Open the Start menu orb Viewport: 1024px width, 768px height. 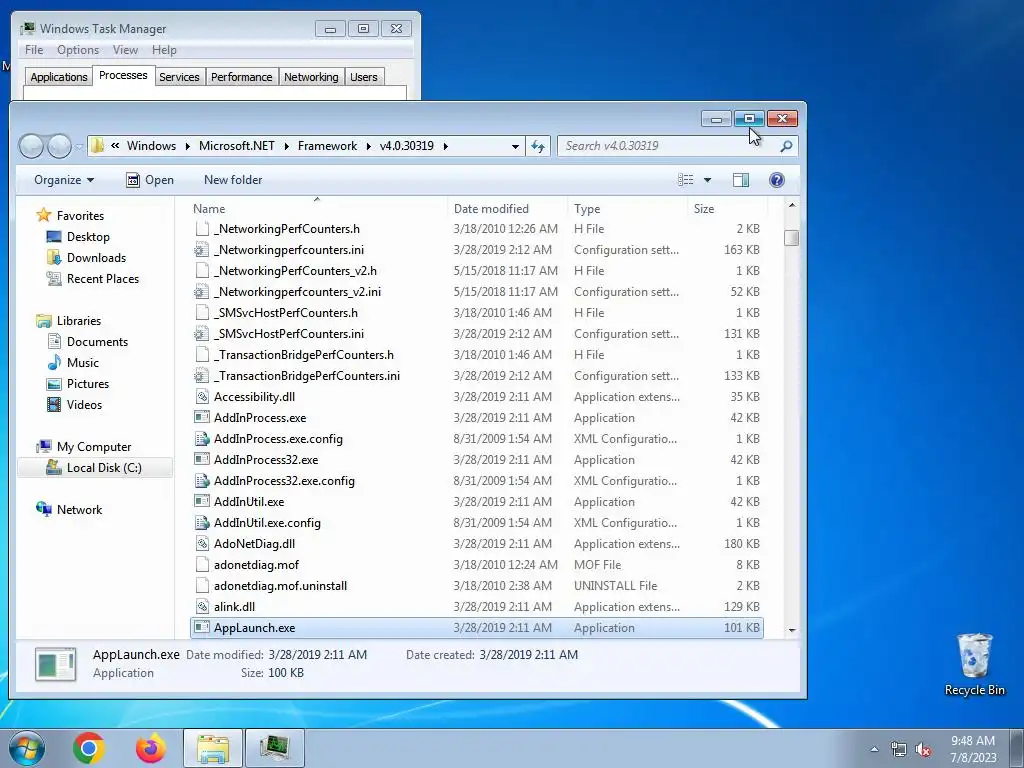(27, 748)
